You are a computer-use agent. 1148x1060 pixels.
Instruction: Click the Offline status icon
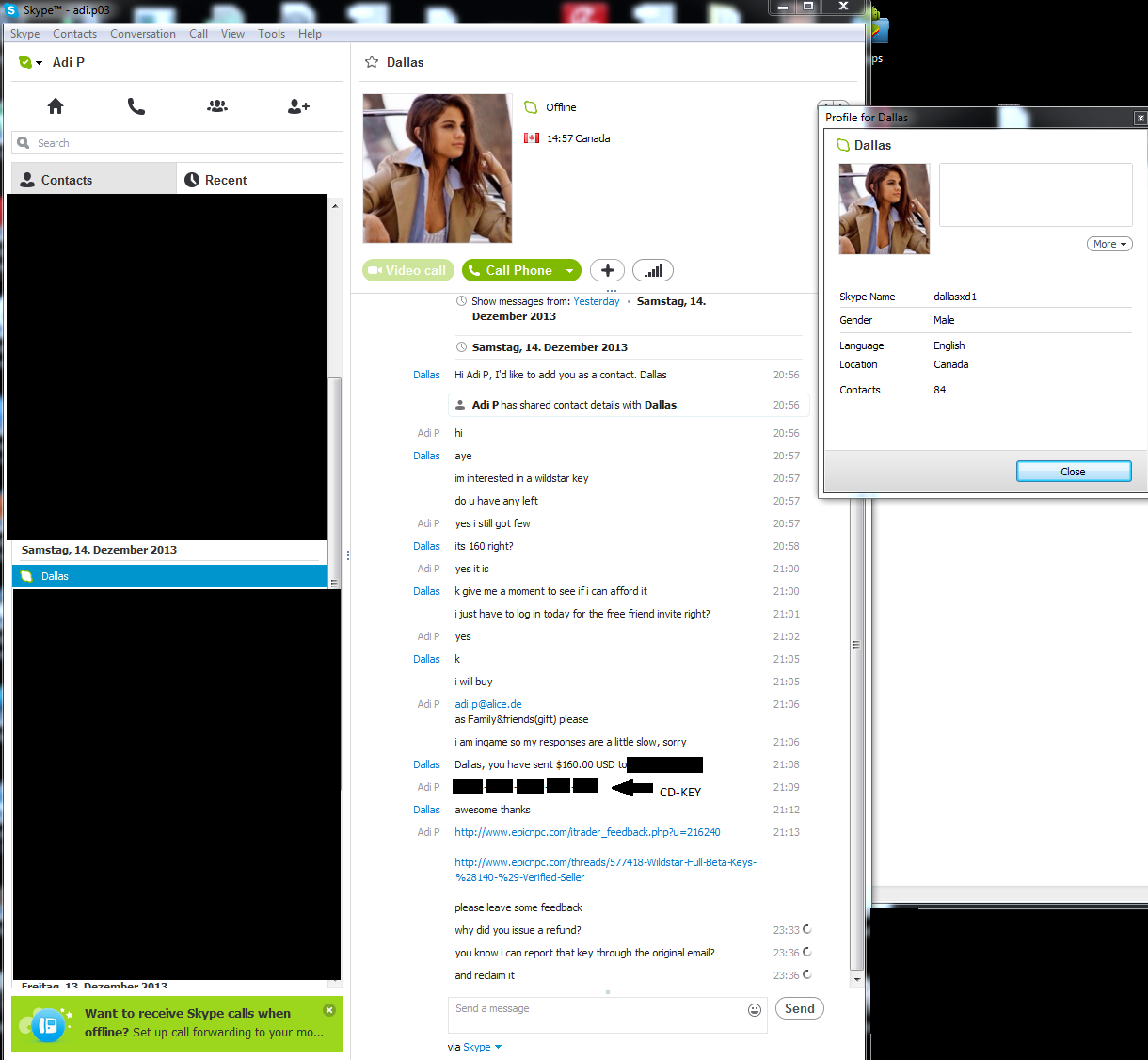[531, 107]
